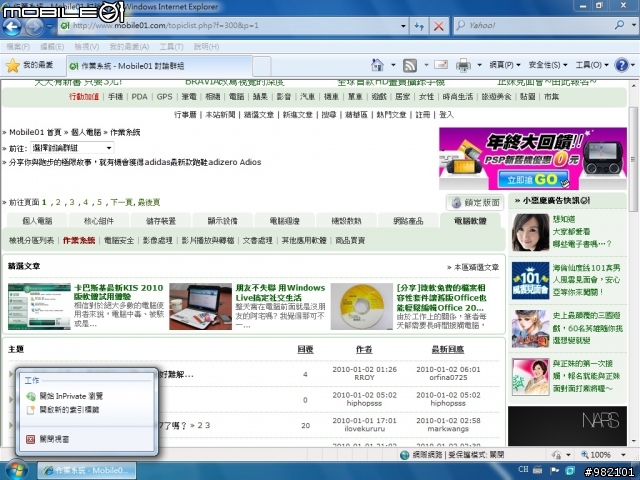Viewport: 640px width, 480px height.
Task: Click last replier markwangs
Action: [448, 429]
